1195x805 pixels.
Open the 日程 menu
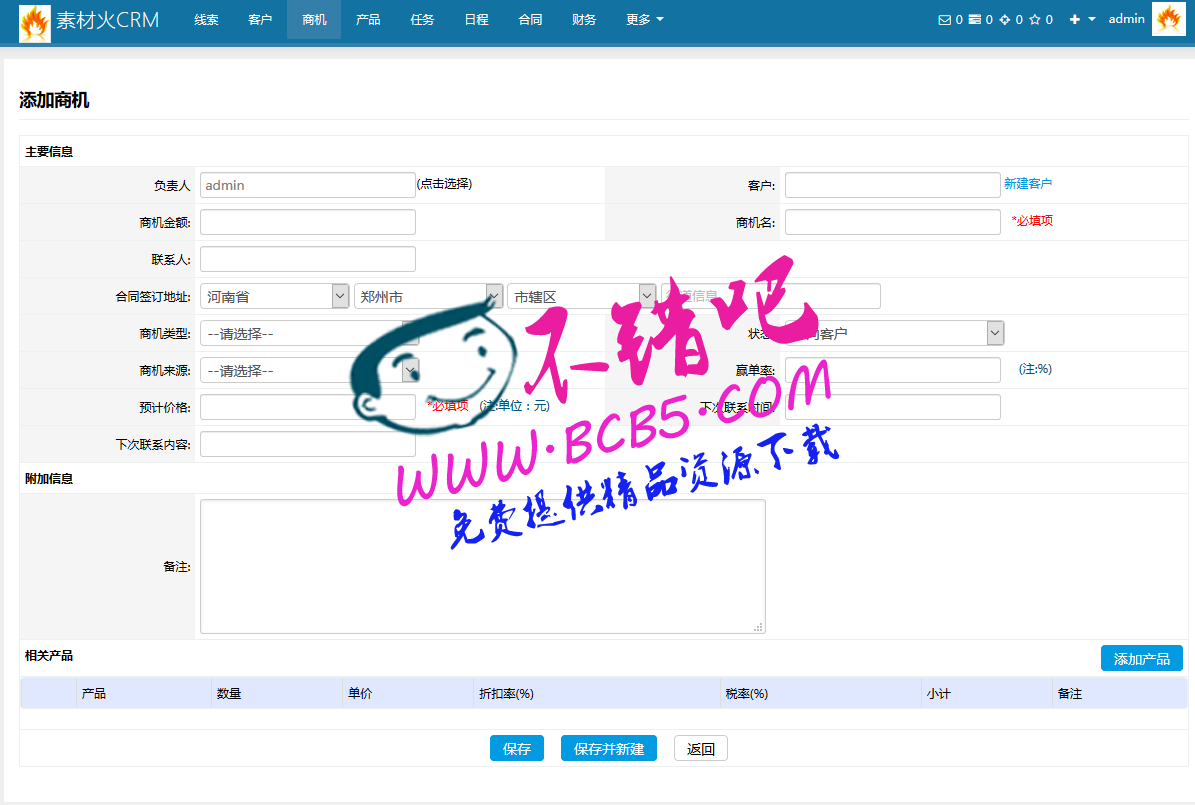tap(476, 20)
